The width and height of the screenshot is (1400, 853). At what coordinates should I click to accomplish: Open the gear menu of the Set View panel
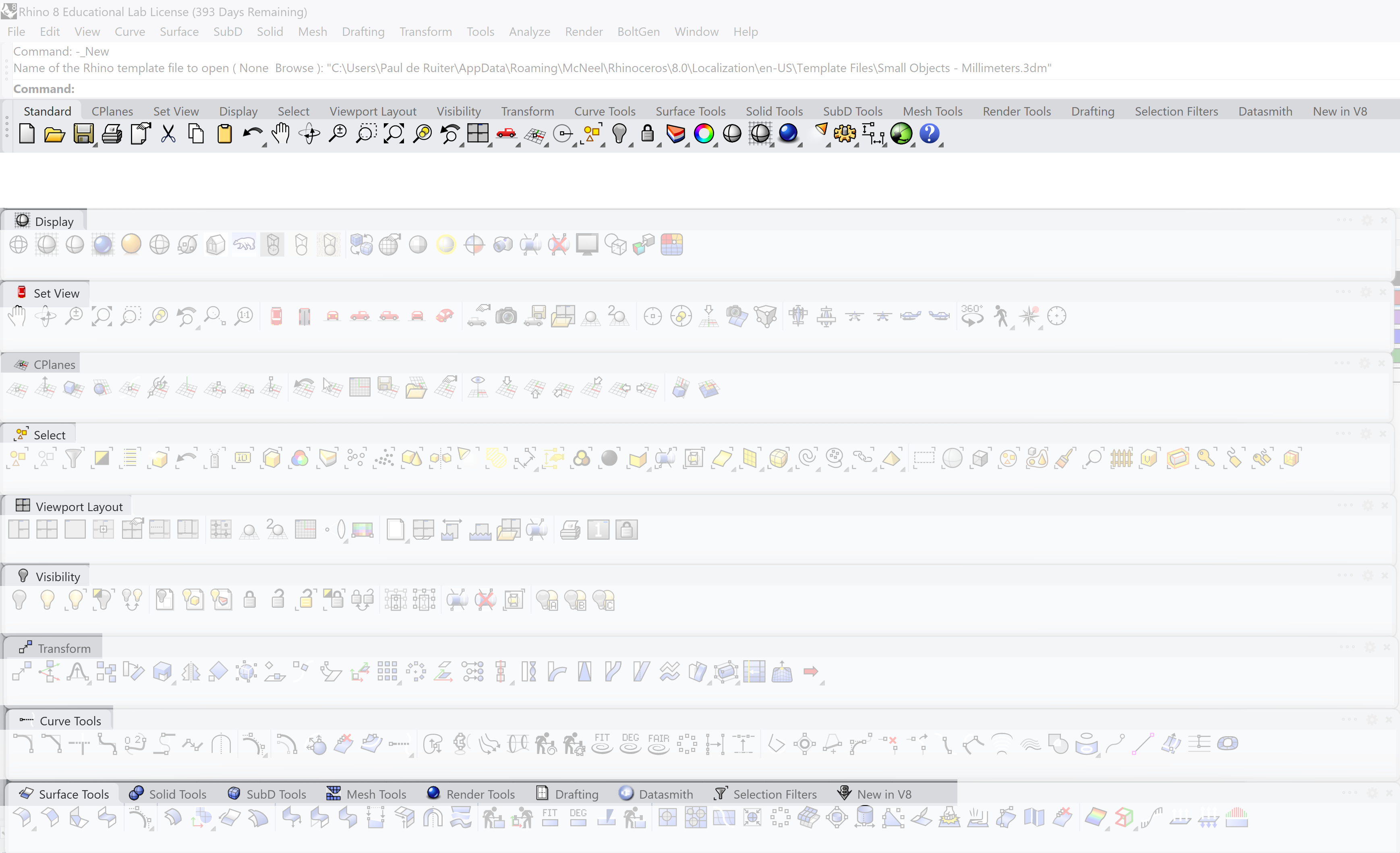[x=1366, y=292]
